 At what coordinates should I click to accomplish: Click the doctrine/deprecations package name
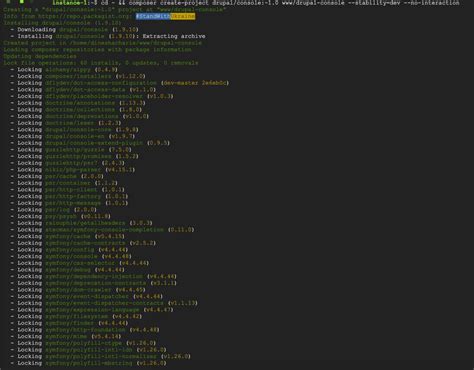click(x=82, y=116)
